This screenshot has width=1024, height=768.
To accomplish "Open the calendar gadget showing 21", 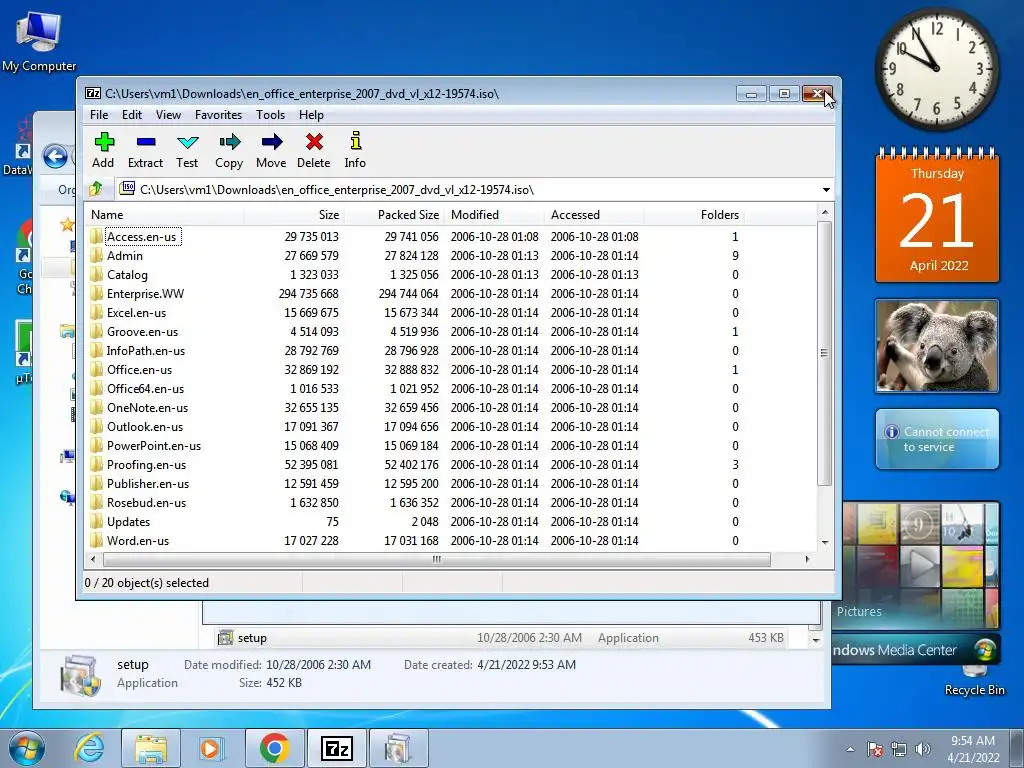I will coord(937,216).
